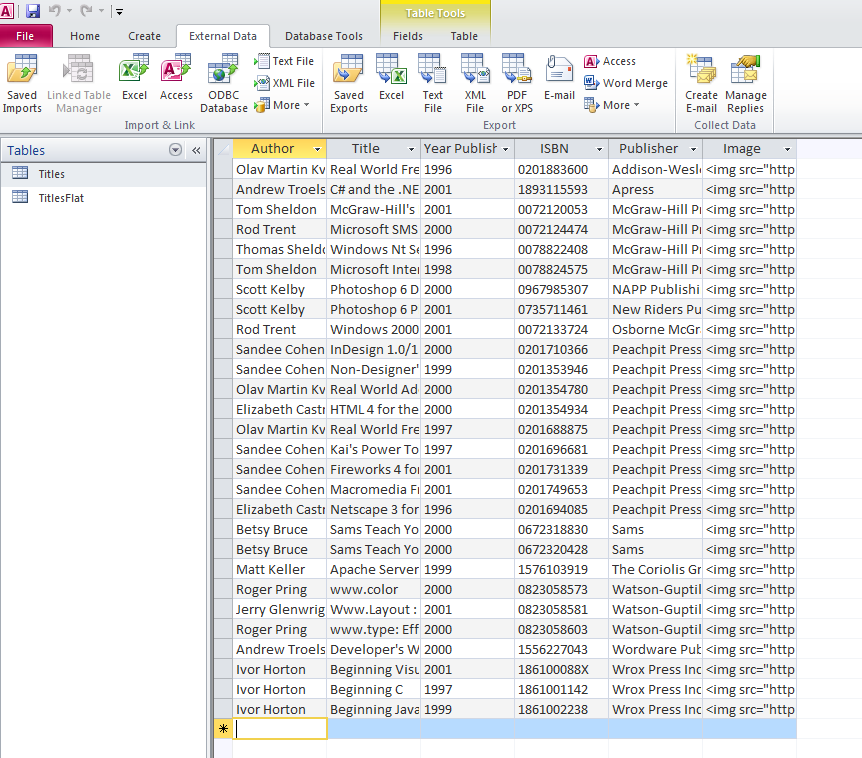The image size is (862, 758).
Task: Click the Undo button
Action: coord(55,10)
